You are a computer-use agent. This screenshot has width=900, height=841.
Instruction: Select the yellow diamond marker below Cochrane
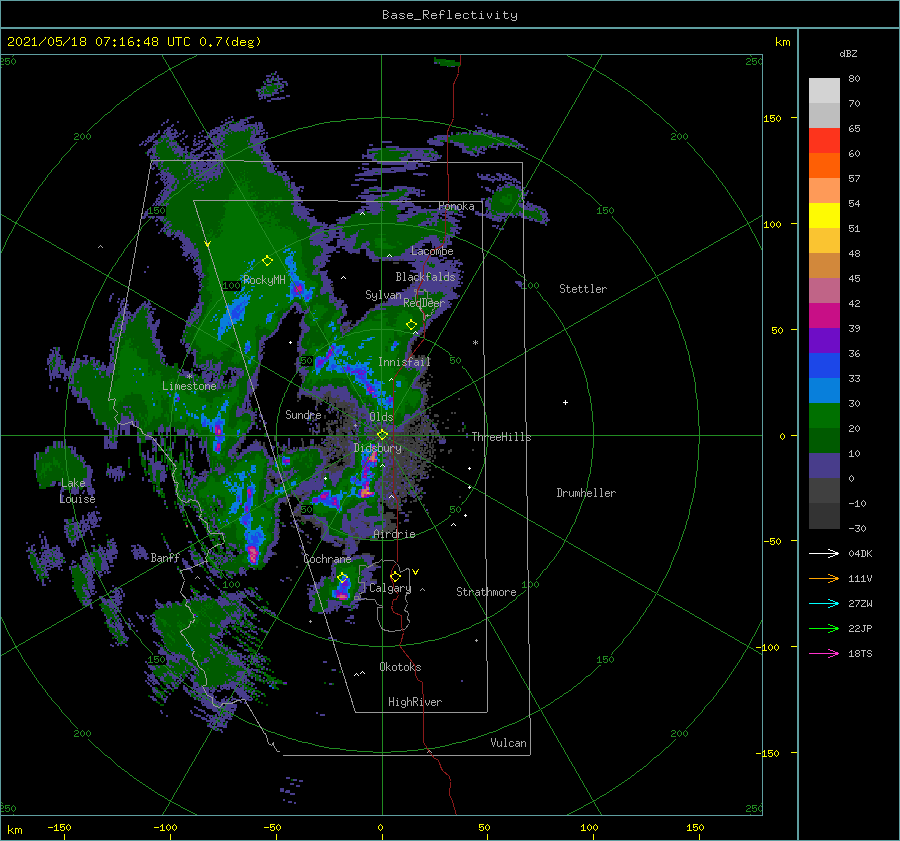(x=342, y=578)
